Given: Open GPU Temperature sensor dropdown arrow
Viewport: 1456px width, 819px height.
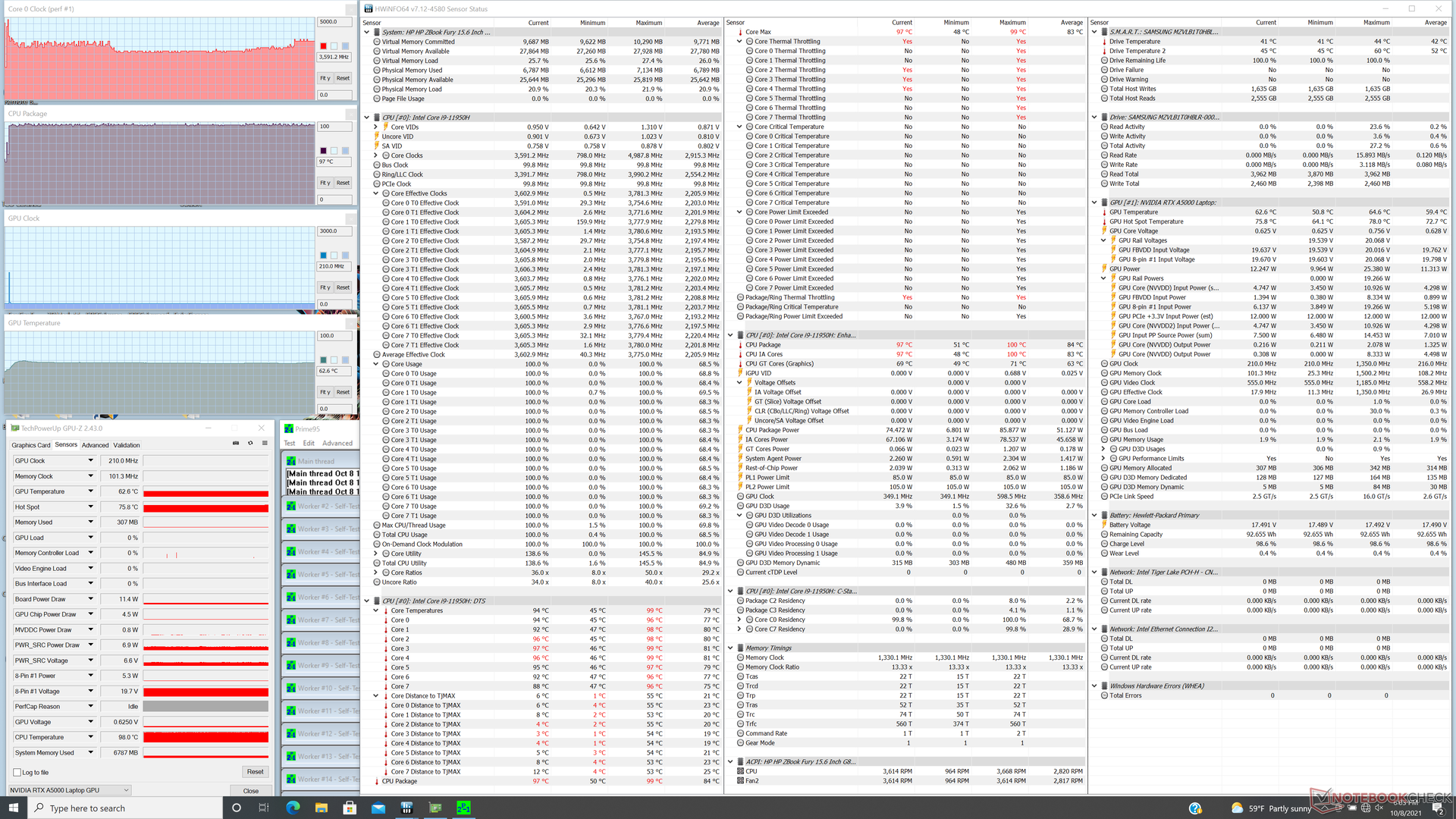Looking at the screenshot, I should pos(91,491).
